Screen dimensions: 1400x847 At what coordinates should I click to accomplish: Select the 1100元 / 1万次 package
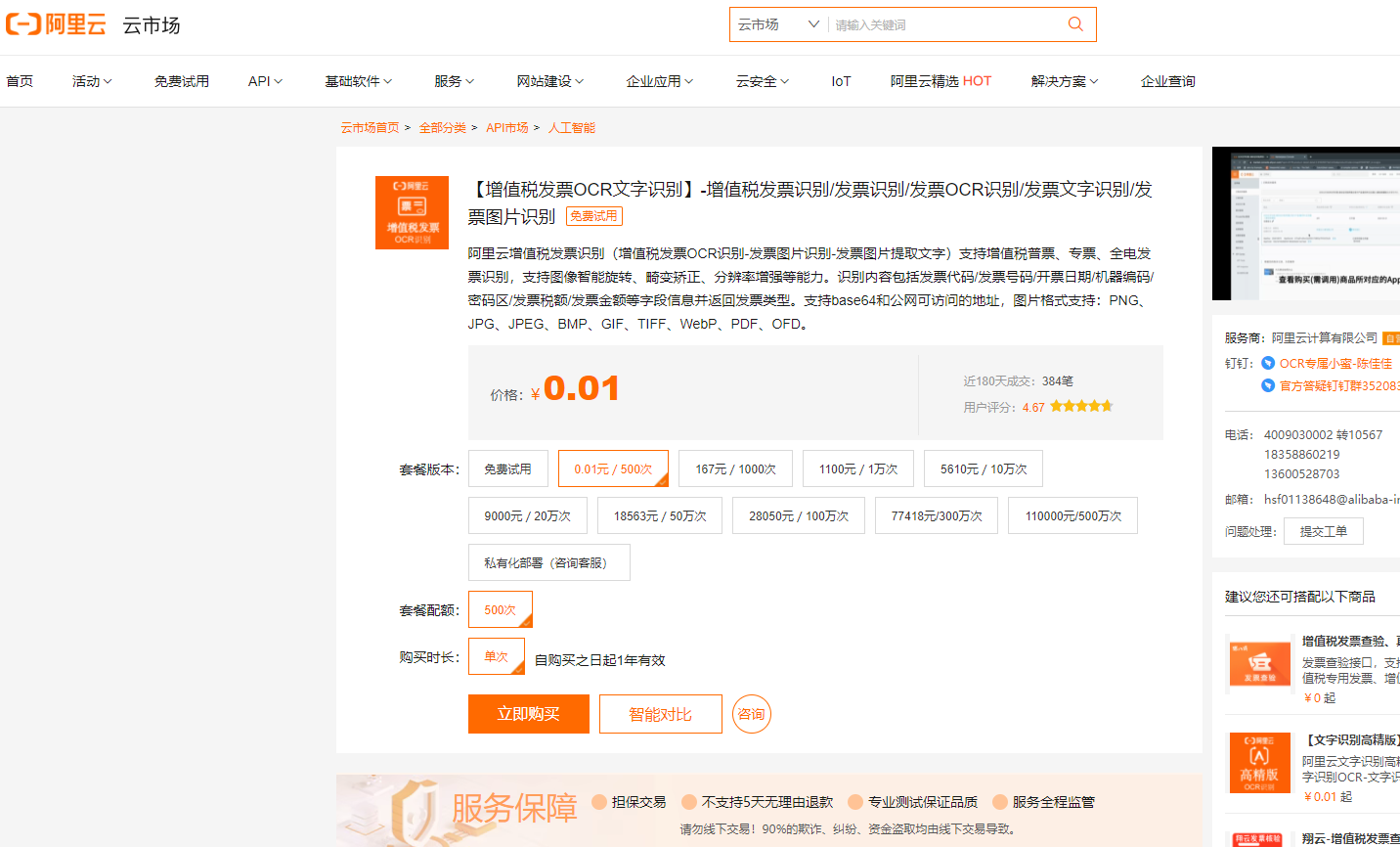[858, 469]
